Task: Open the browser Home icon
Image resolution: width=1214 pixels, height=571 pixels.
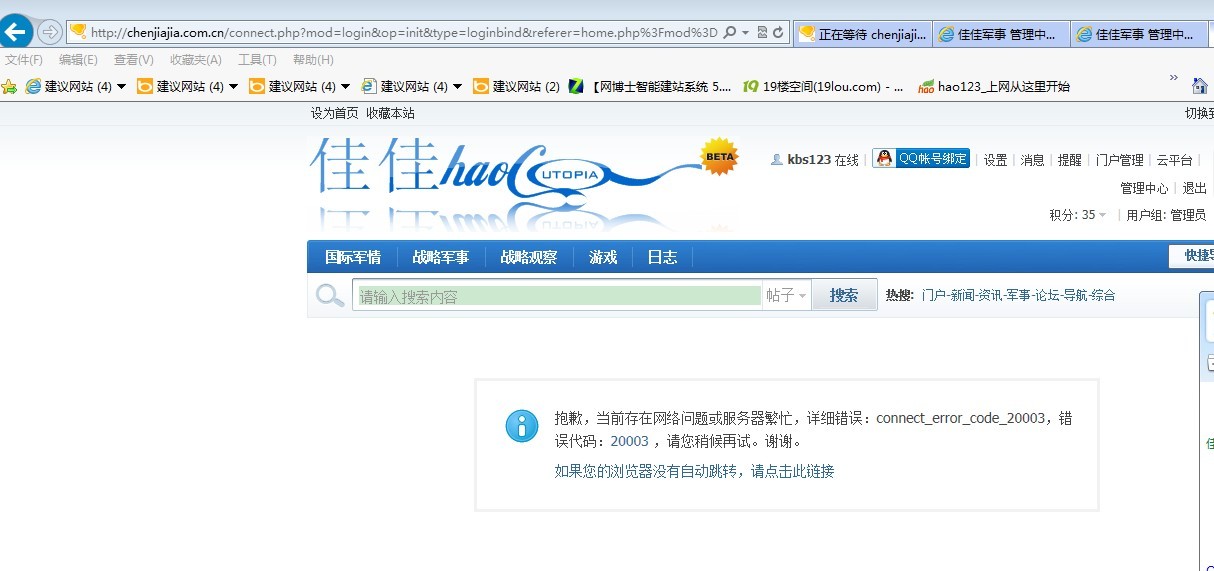Action: pyautogui.click(x=1200, y=85)
